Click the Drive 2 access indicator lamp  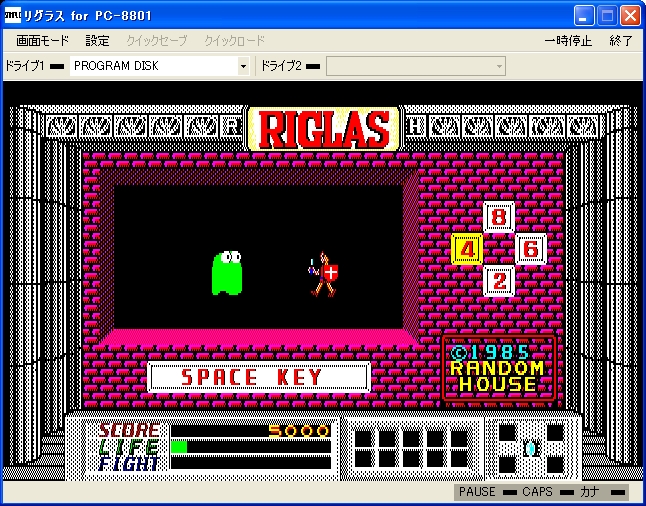[313, 66]
